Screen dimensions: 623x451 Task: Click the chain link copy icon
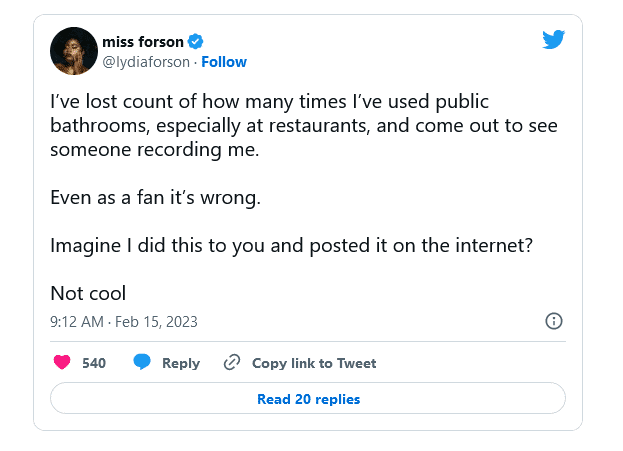coord(232,363)
